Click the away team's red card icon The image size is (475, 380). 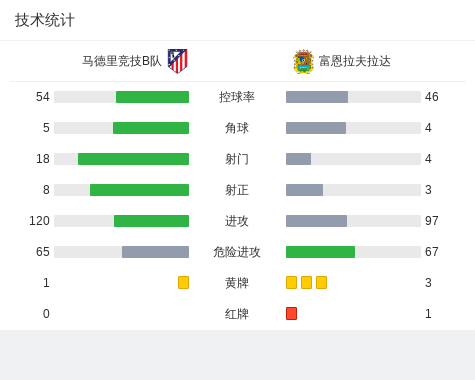tap(291, 313)
